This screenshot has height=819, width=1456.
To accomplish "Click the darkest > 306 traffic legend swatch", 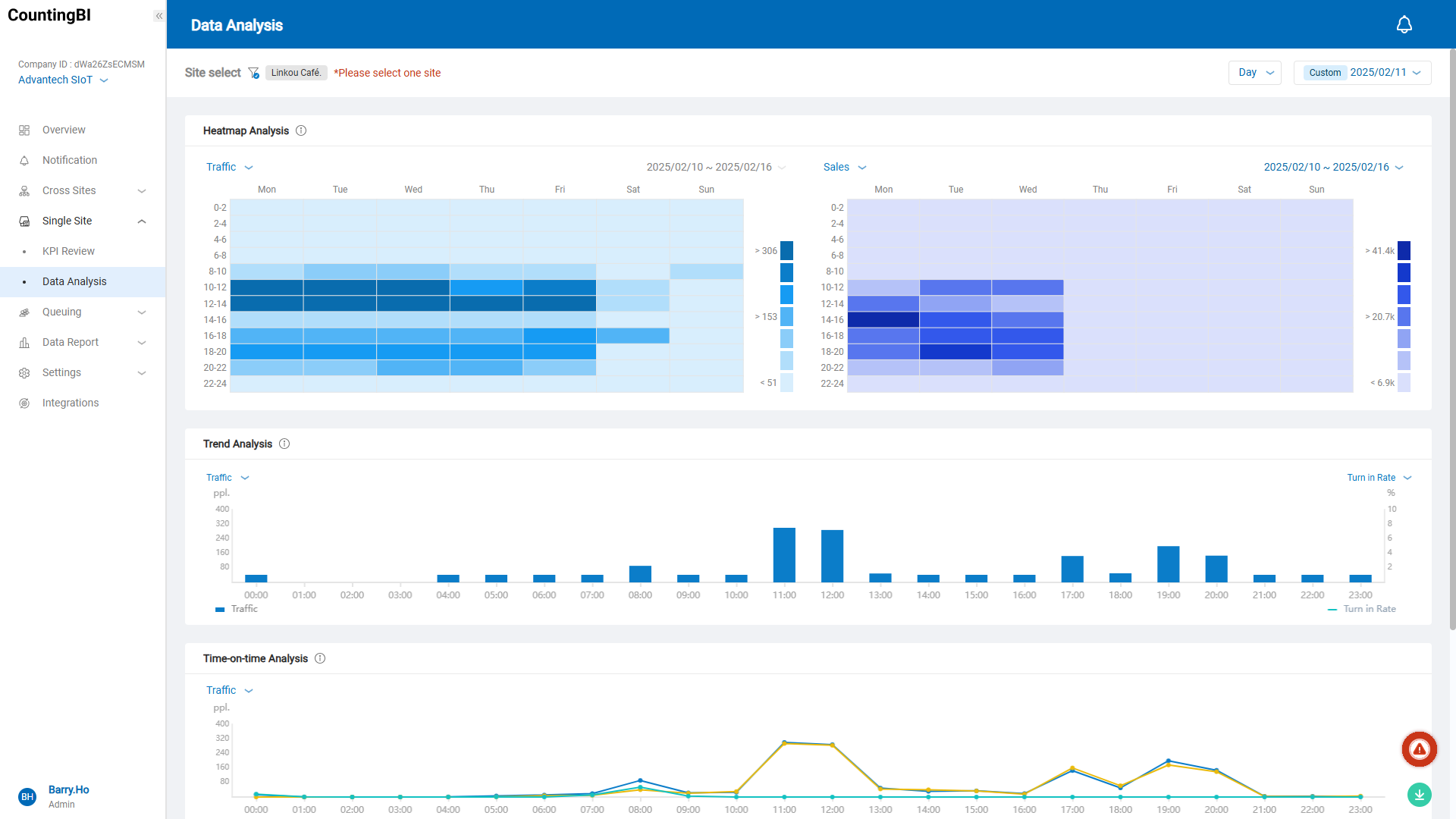I will [786, 250].
